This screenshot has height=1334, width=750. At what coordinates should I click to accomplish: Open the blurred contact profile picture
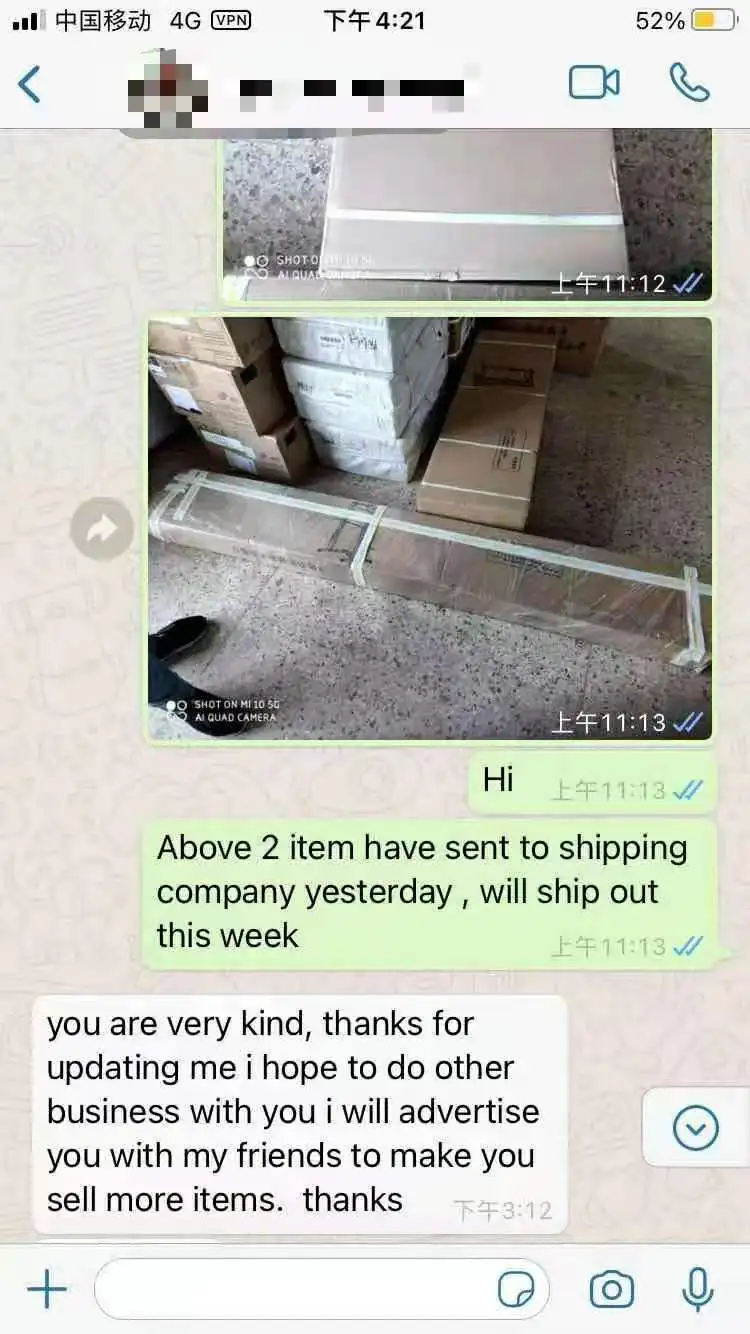tap(166, 84)
